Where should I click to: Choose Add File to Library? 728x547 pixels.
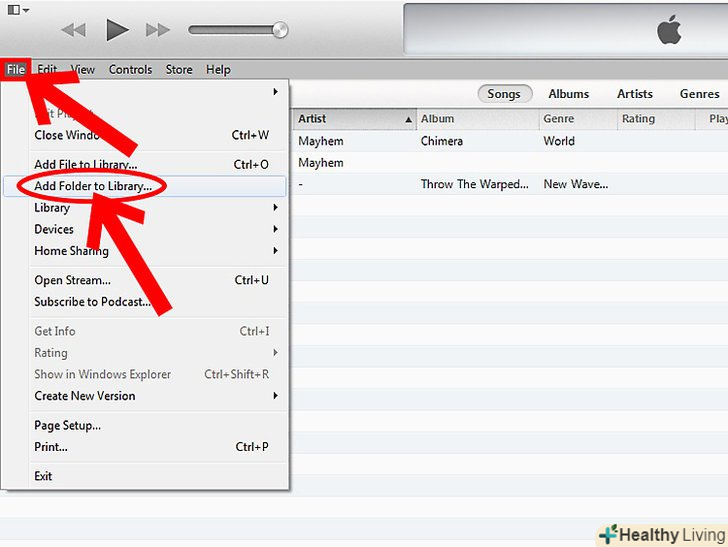click(144, 164)
